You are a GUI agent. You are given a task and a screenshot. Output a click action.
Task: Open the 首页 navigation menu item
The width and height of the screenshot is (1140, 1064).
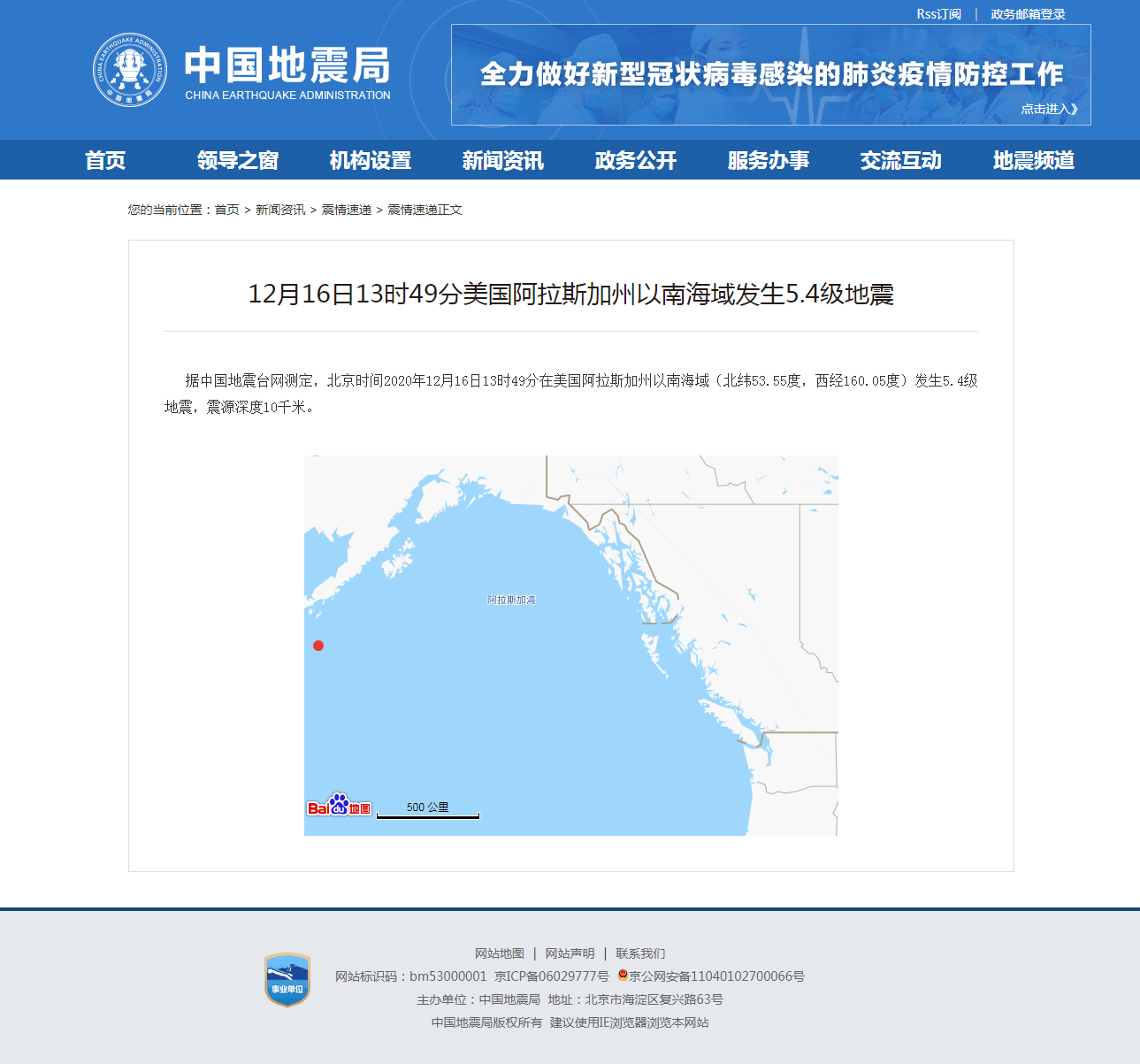click(x=105, y=160)
